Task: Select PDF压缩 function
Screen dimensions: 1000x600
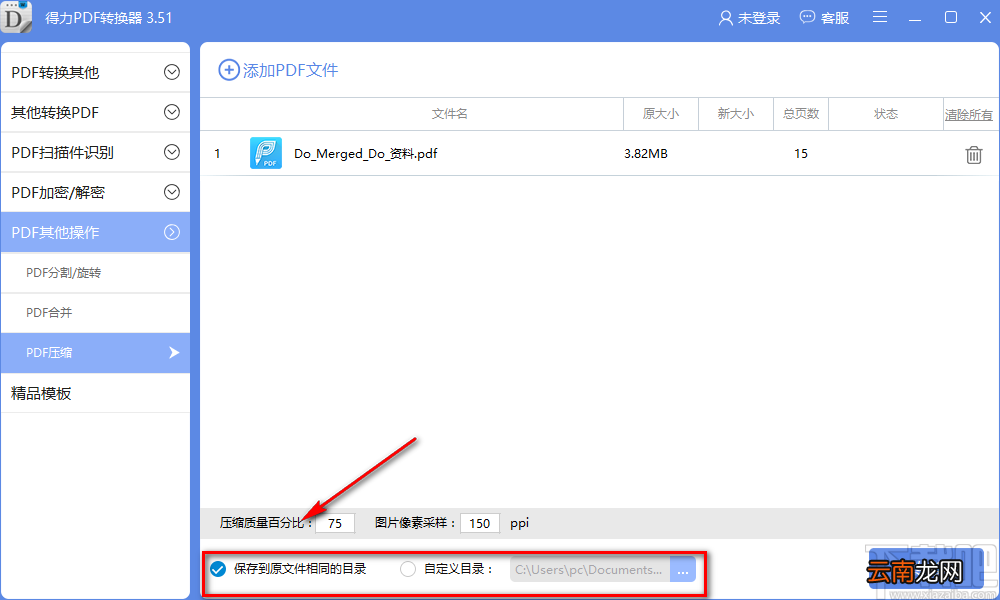Action: point(96,353)
